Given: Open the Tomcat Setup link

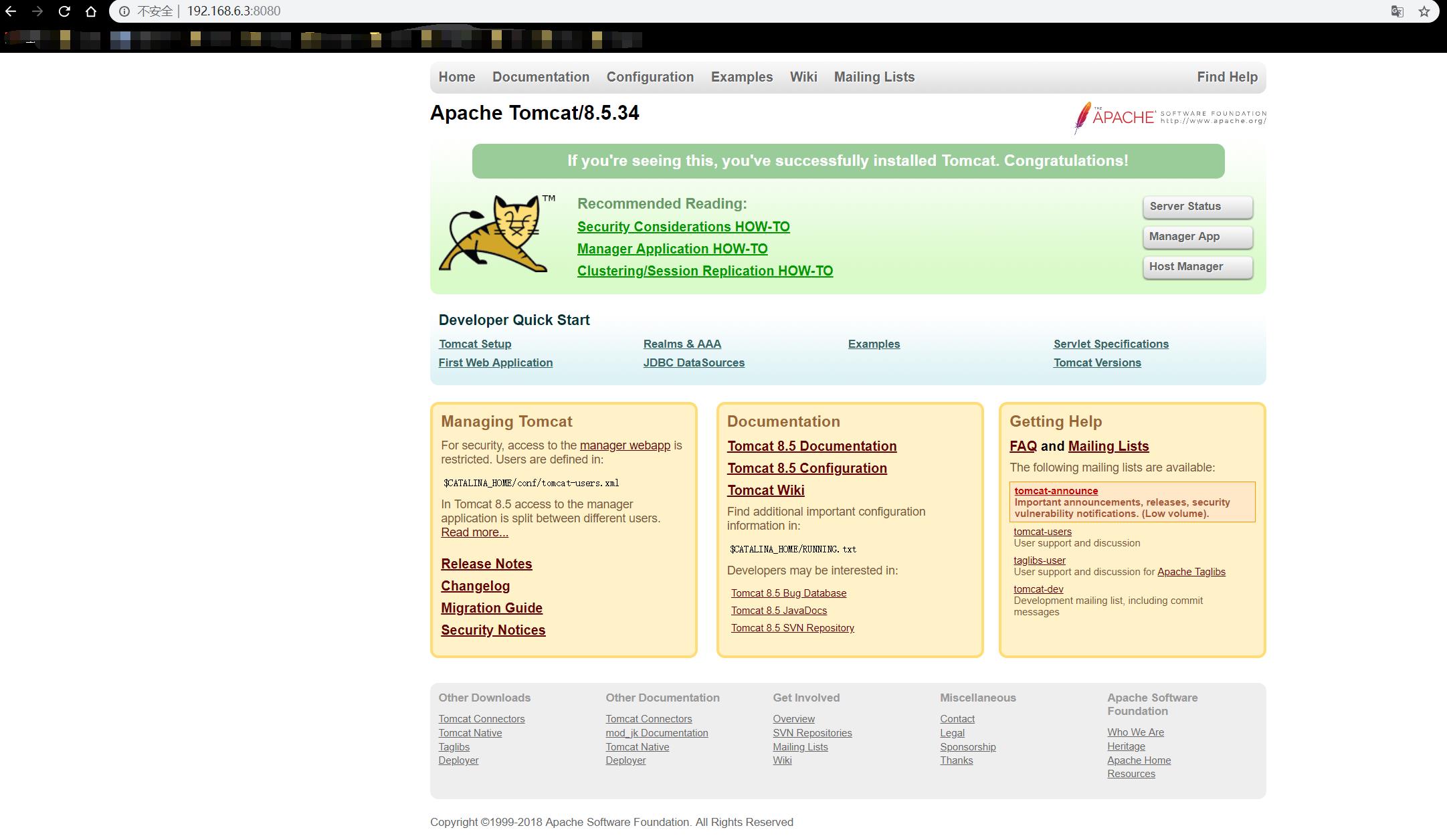Looking at the screenshot, I should click(x=475, y=344).
